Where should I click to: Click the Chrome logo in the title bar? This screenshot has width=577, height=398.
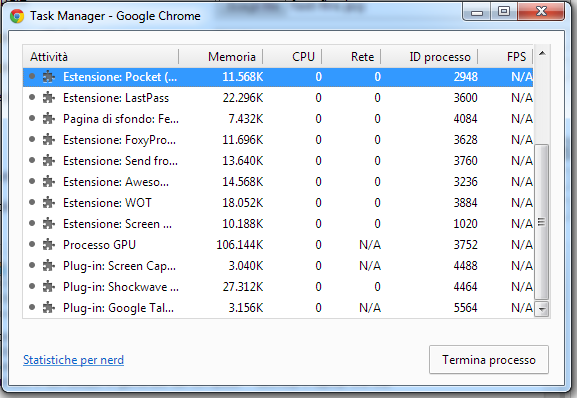click(x=17, y=16)
